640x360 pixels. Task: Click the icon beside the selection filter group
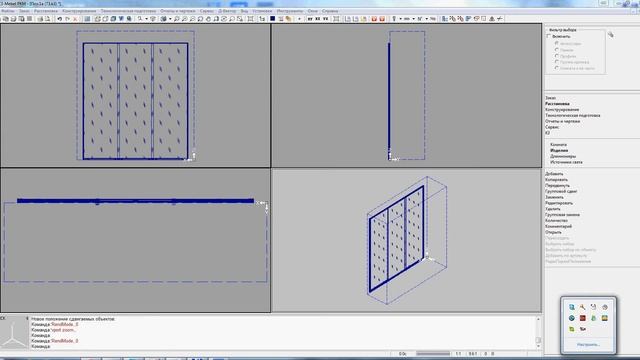tap(611, 35)
